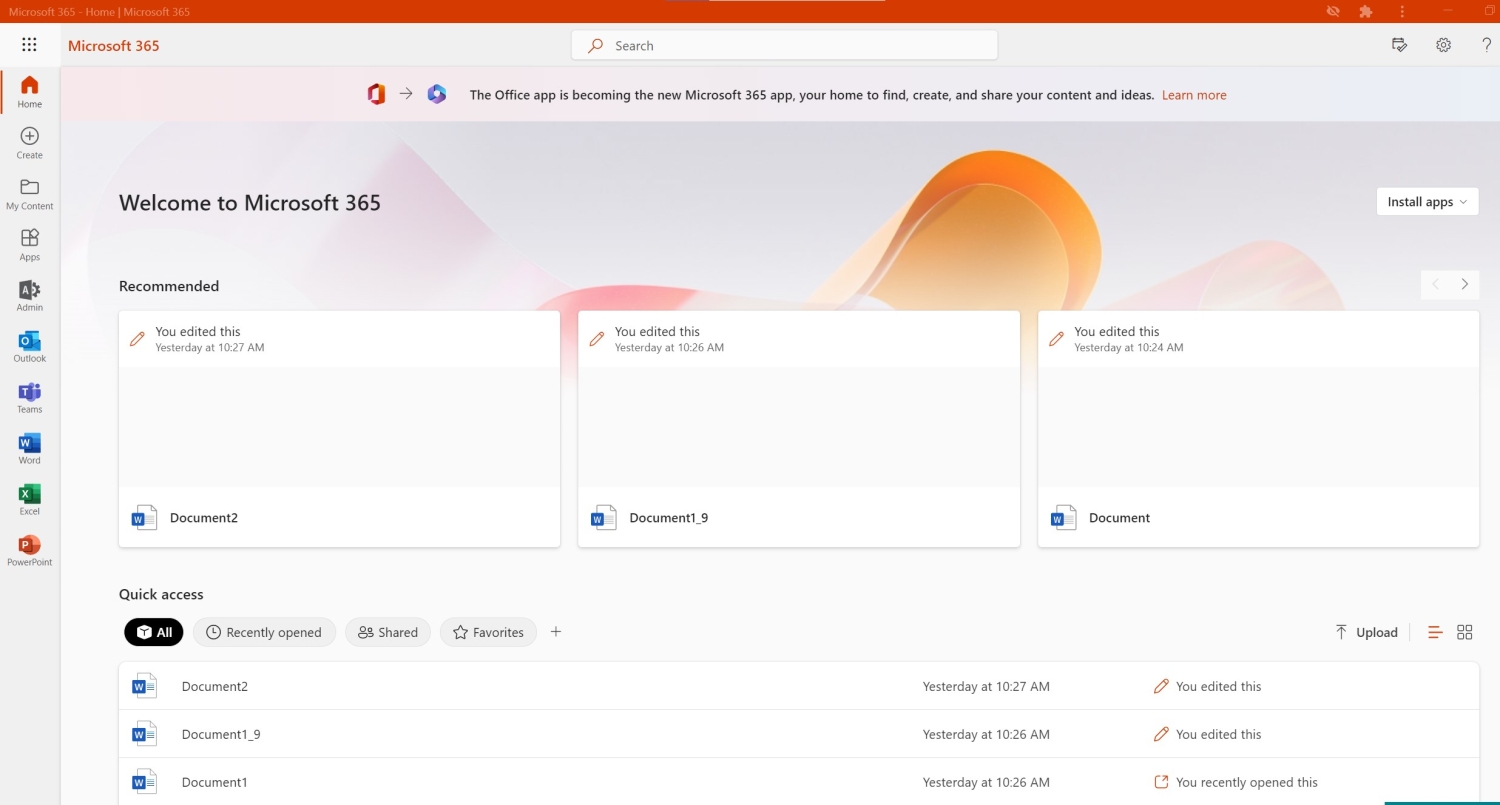Click the Word icon on Document1_9 card
Screen dimensions: 1500x805
click(604, 518)
